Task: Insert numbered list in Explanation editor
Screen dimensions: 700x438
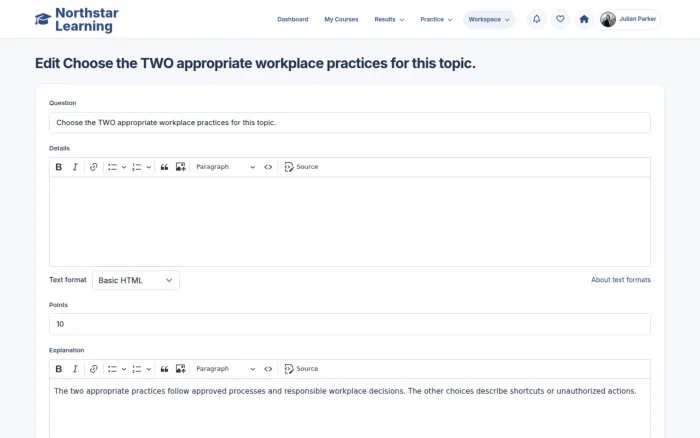Action: [x=137, y=369]
